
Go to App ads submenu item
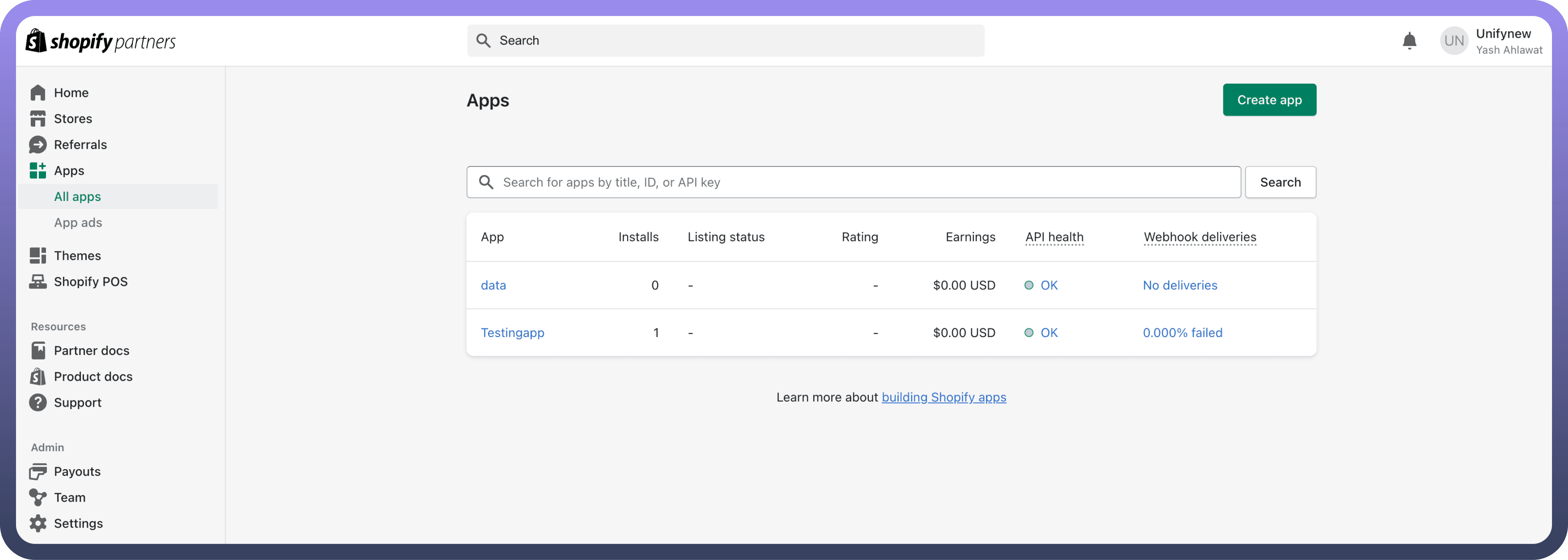78,223
